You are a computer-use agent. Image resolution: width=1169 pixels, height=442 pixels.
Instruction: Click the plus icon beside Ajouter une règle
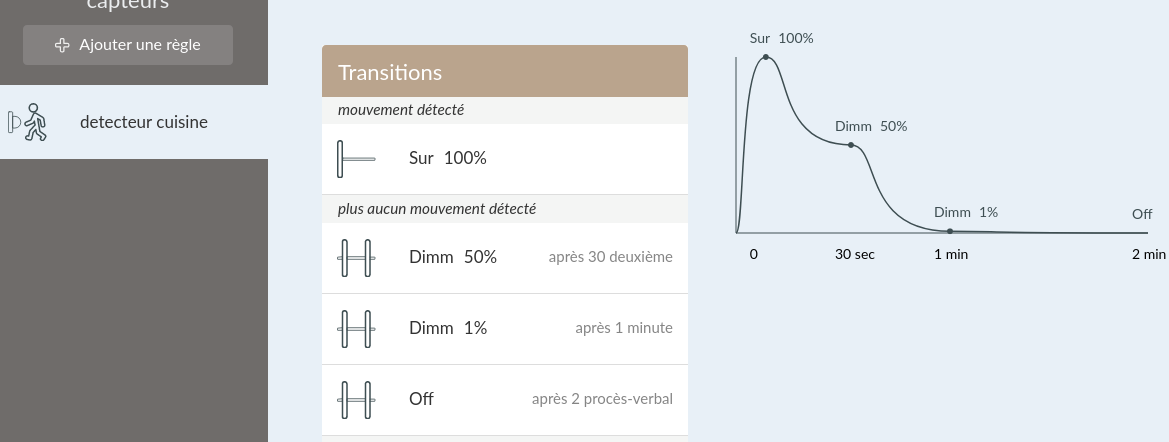tap(62, 45)
